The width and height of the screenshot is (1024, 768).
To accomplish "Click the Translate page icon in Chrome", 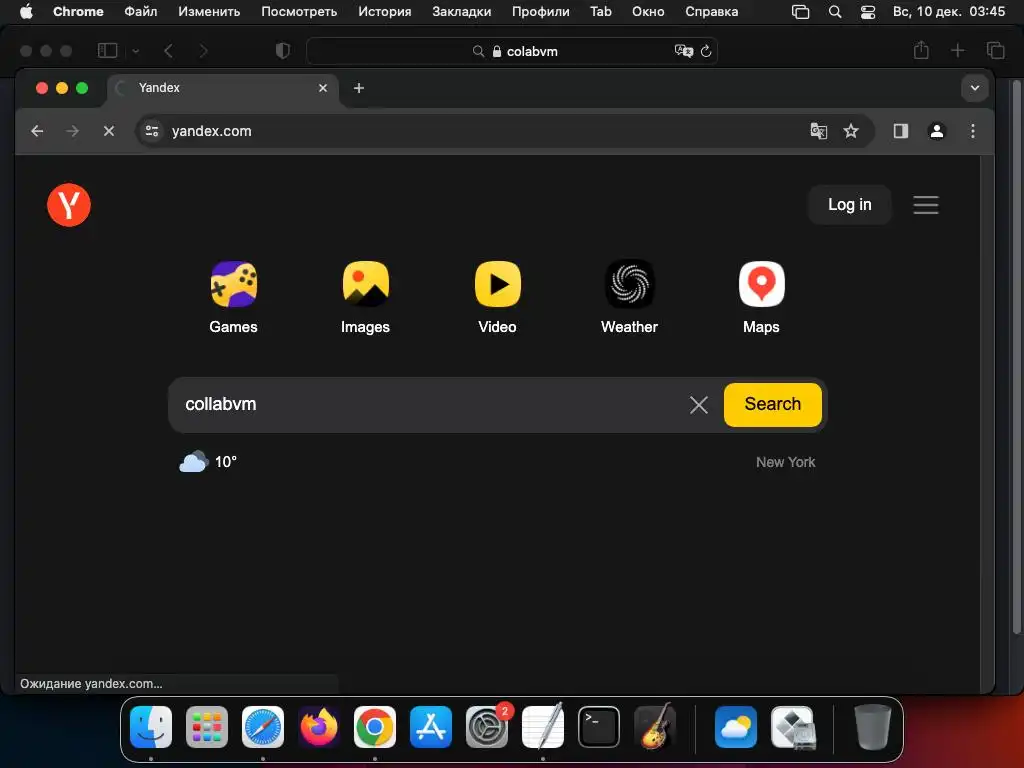I will (x=818, y=131).
